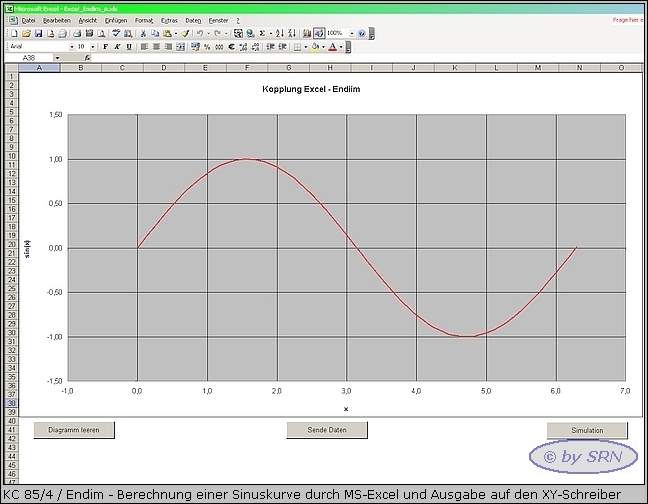
Task: Click the Open file folder icon
Action: pyautogui.click(x=26, y=33)
